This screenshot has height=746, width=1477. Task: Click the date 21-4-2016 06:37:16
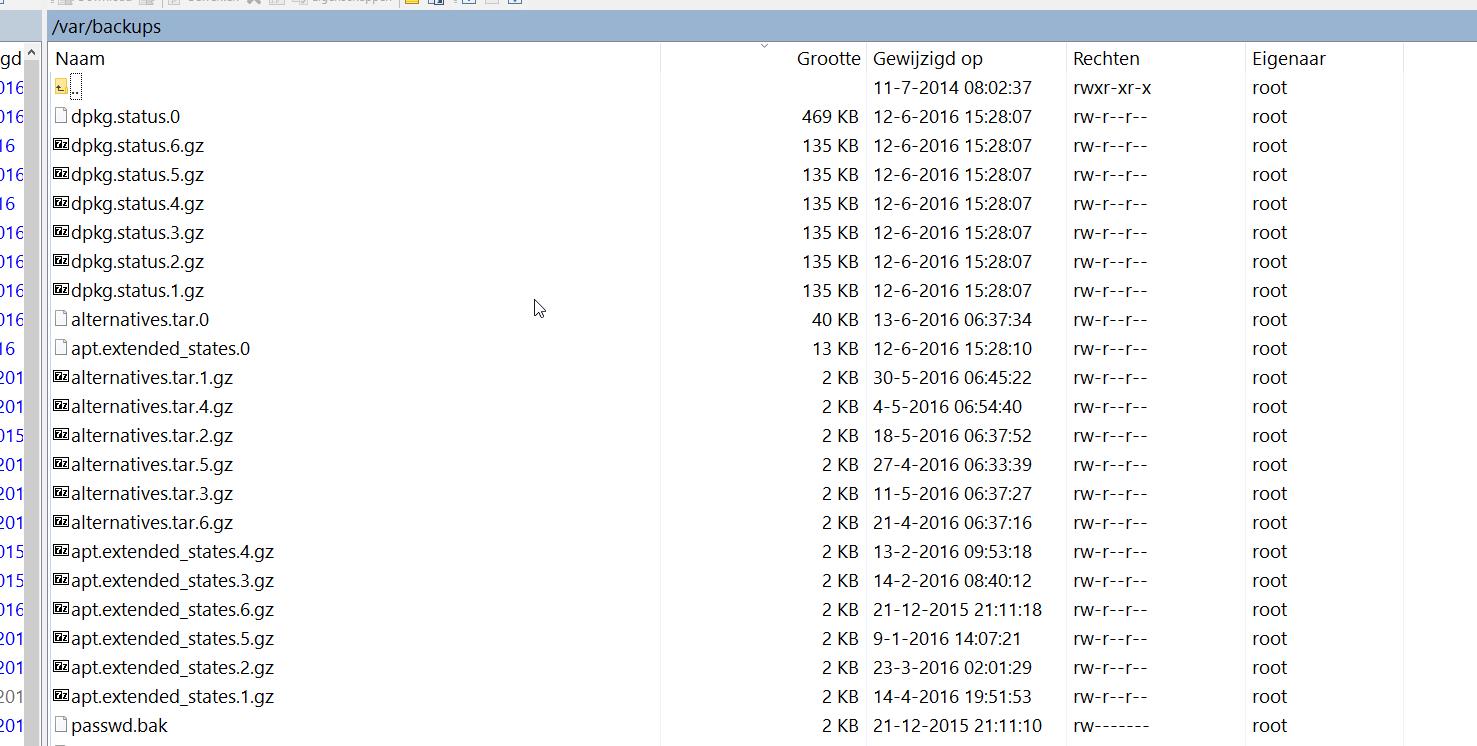point(952,522)
